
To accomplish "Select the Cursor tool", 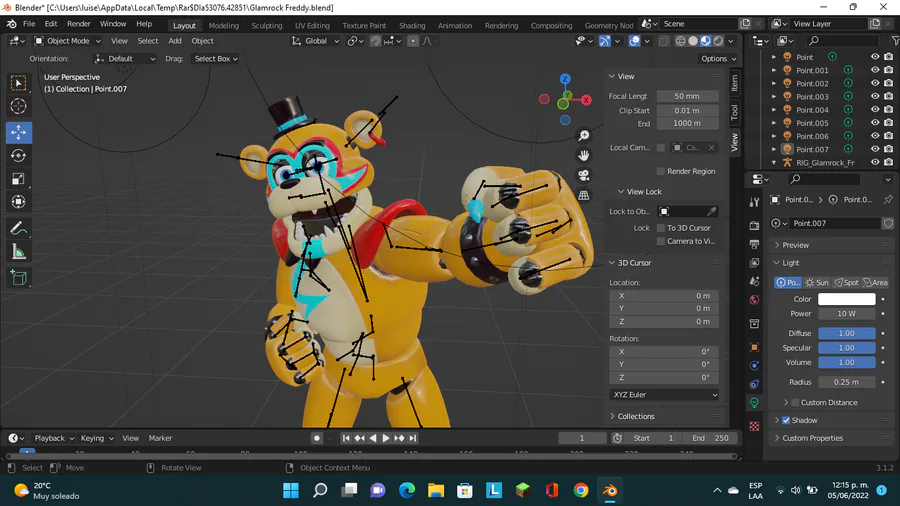I will click(x=18, y=106).
